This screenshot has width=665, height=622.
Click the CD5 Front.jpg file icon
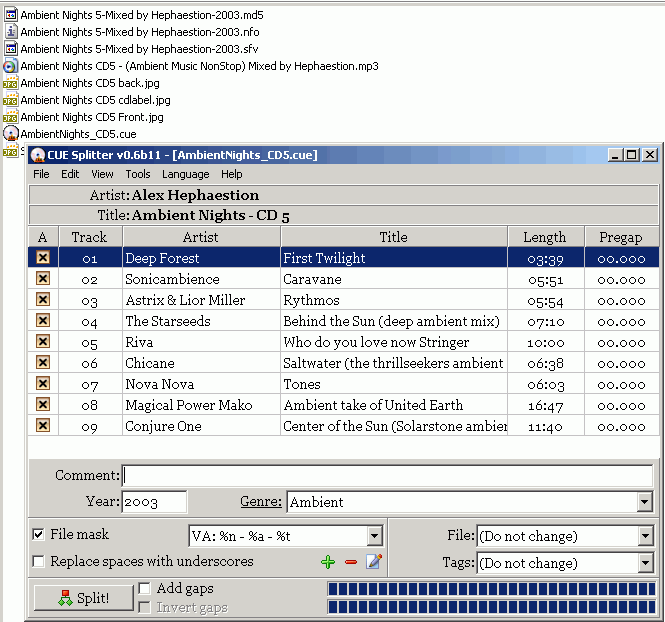(10, 117)
